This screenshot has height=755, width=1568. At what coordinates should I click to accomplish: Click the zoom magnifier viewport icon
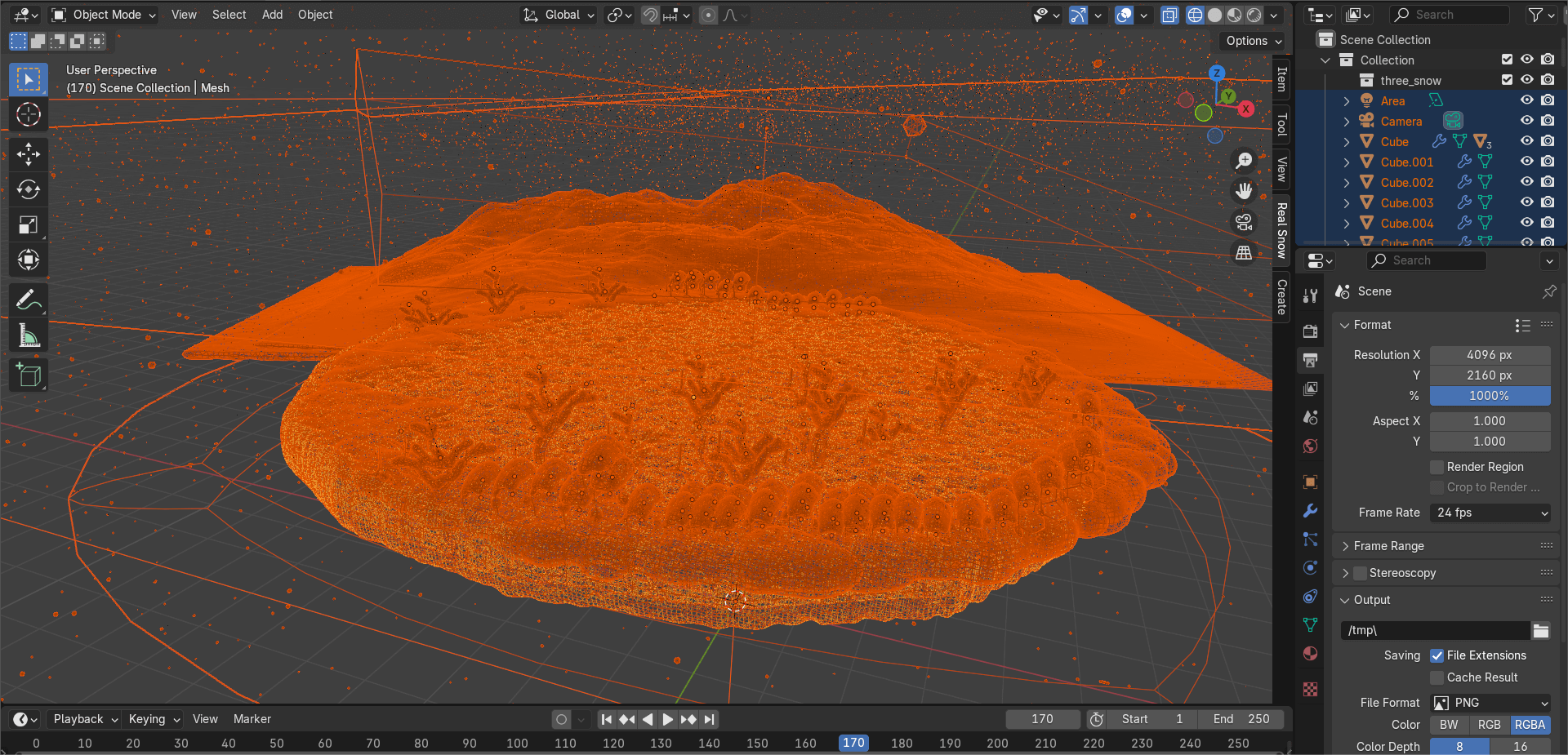(x=1244, y=161)
